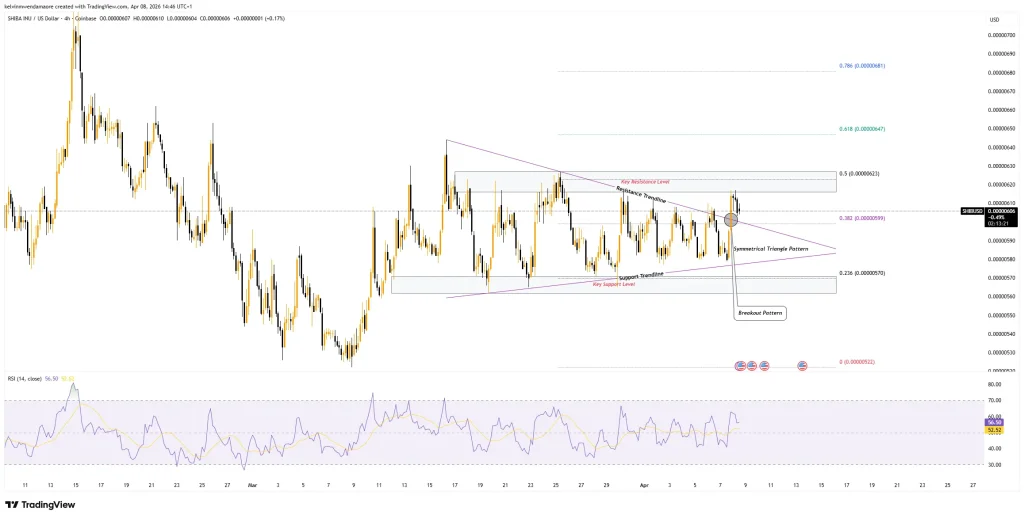Click the 0.00000560 price axis label
The height and width of the screenshot is (518, 1024).
click(1001, 297)
